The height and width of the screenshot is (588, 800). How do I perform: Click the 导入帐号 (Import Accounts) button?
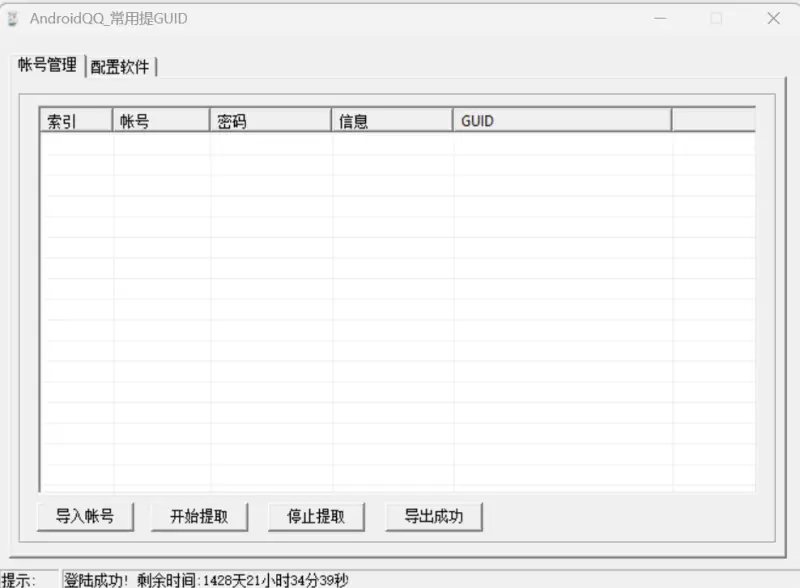coord(85,515)
